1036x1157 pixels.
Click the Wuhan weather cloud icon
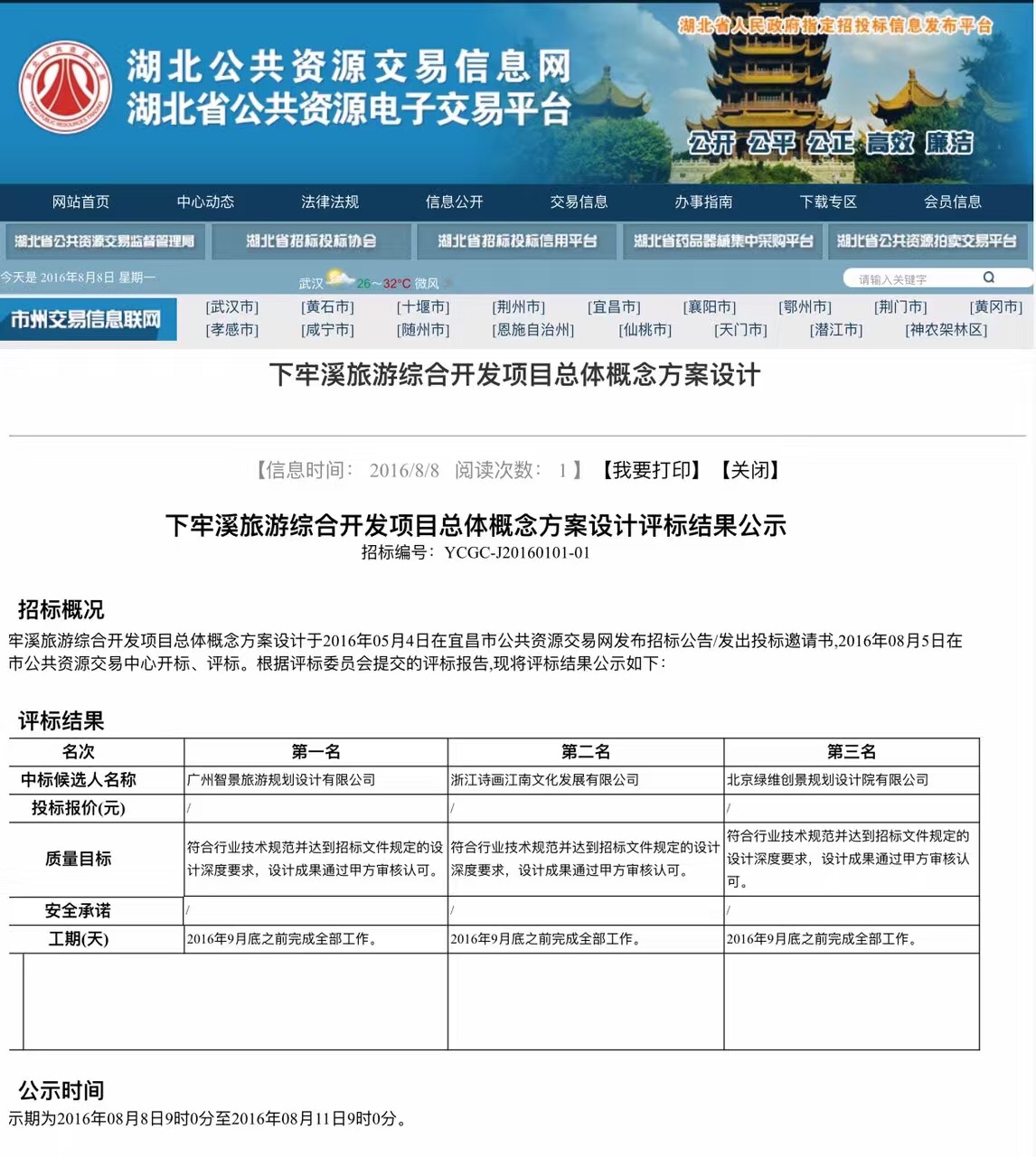(x=339, y=278)
